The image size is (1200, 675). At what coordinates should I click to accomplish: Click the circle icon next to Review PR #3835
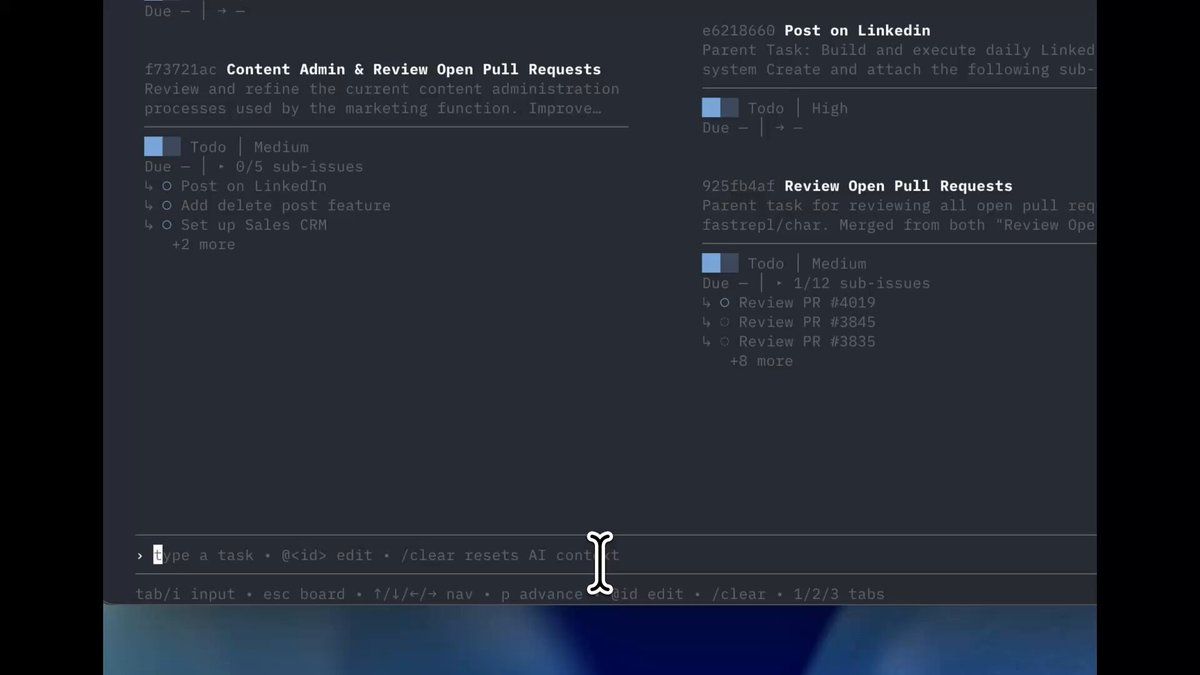coord(725,342)
